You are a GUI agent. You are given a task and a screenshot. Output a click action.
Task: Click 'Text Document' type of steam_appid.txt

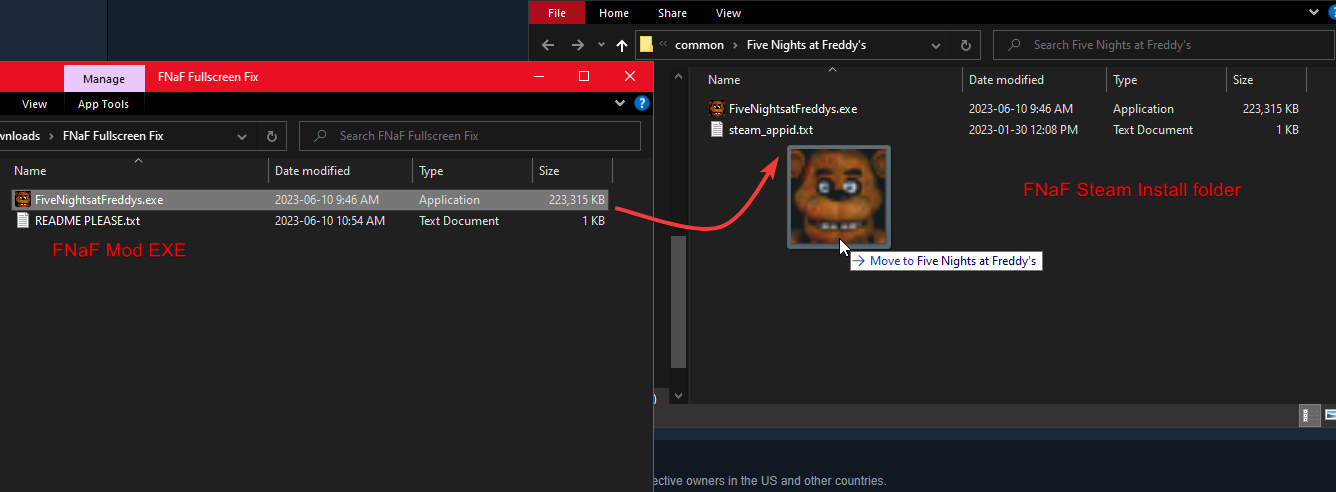tap(1153, 130)
